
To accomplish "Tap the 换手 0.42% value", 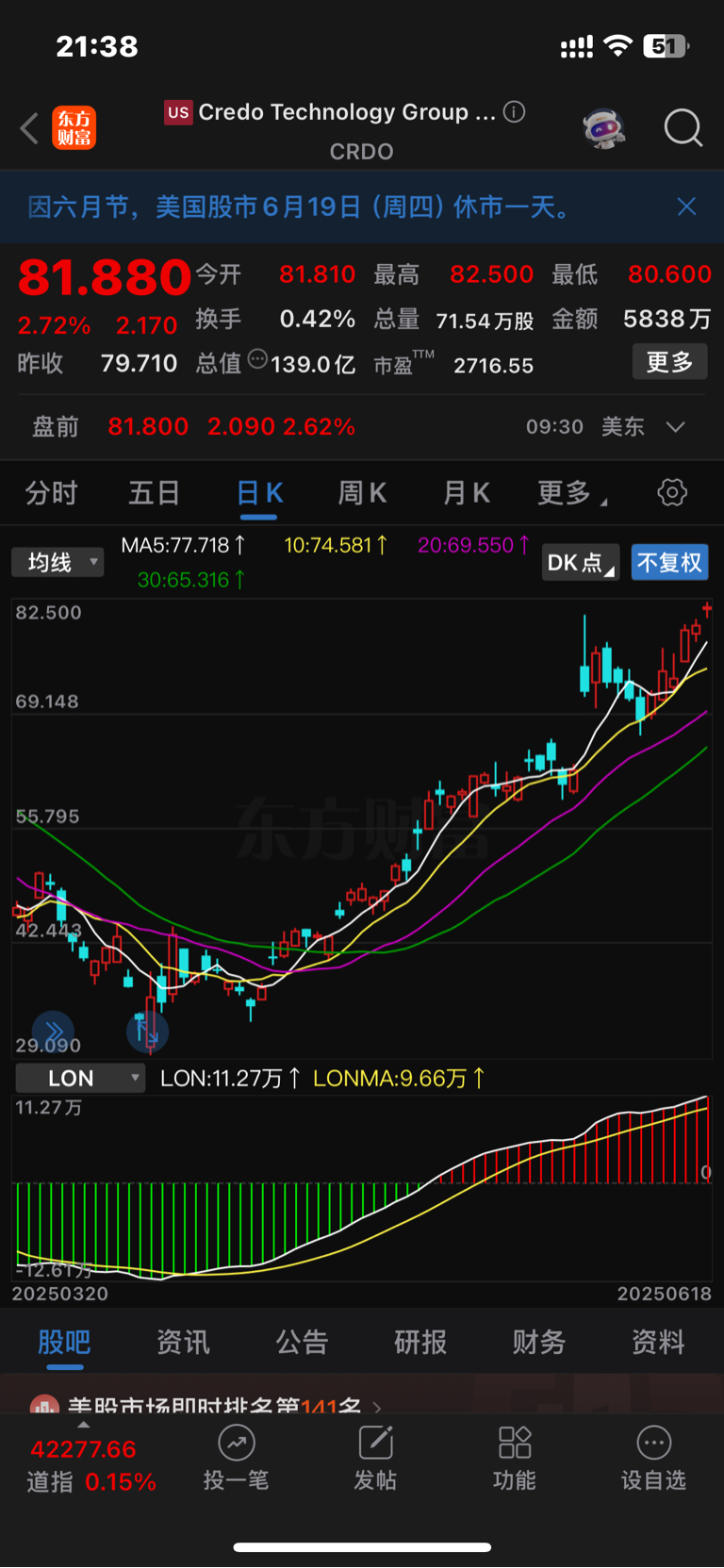I will click(x=317, y=319).
